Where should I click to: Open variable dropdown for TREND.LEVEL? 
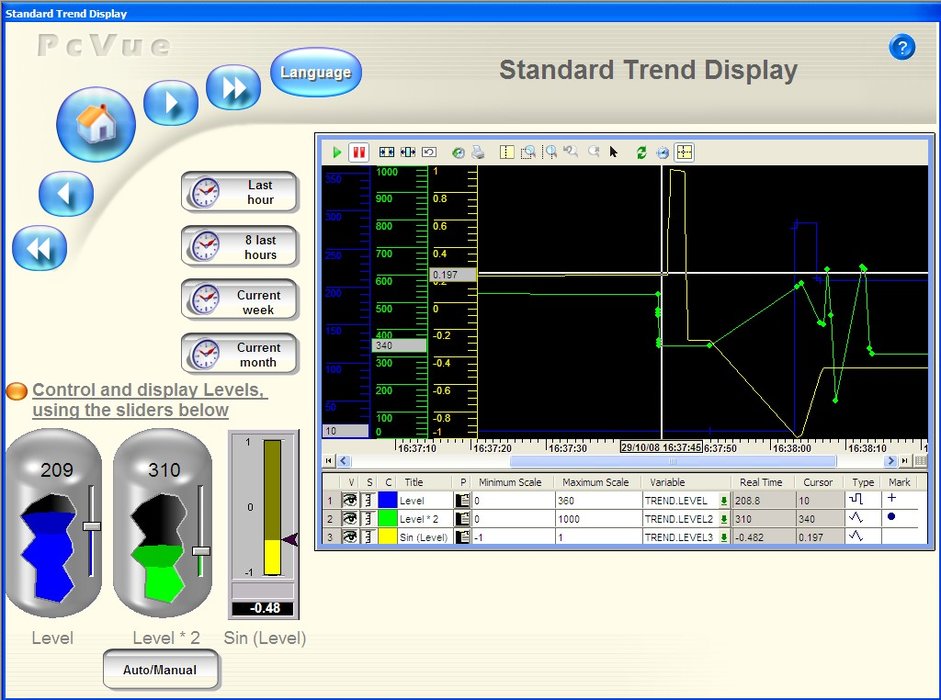point(725,500)
